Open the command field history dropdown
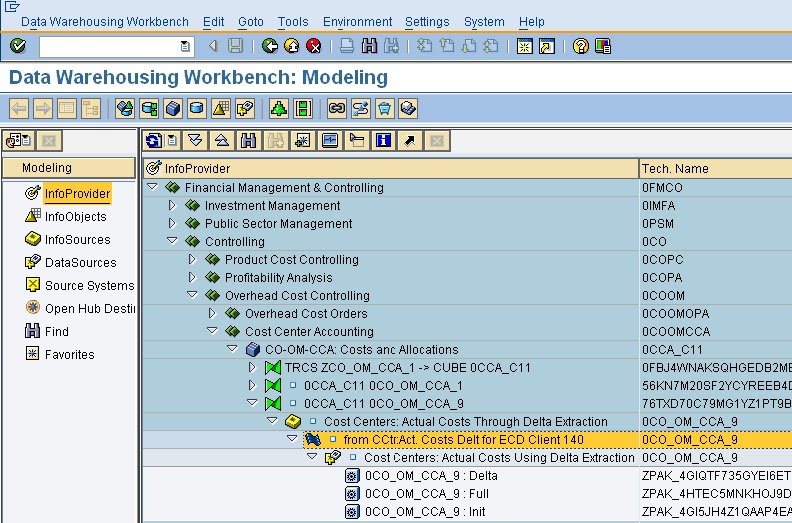The width and height of the screenshot is (792, 523). [185, 46]
